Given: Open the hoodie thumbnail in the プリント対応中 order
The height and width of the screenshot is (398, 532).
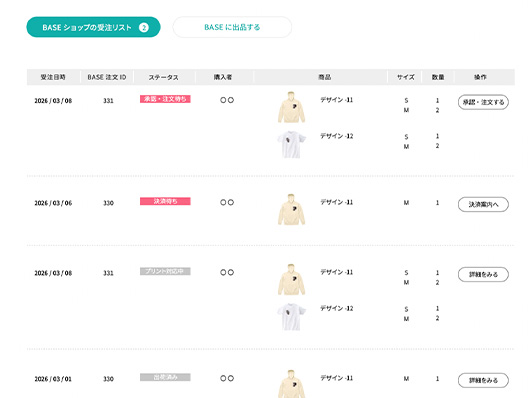Looking at the screenshot, I should pyautogui.click(x=291, y=280).
